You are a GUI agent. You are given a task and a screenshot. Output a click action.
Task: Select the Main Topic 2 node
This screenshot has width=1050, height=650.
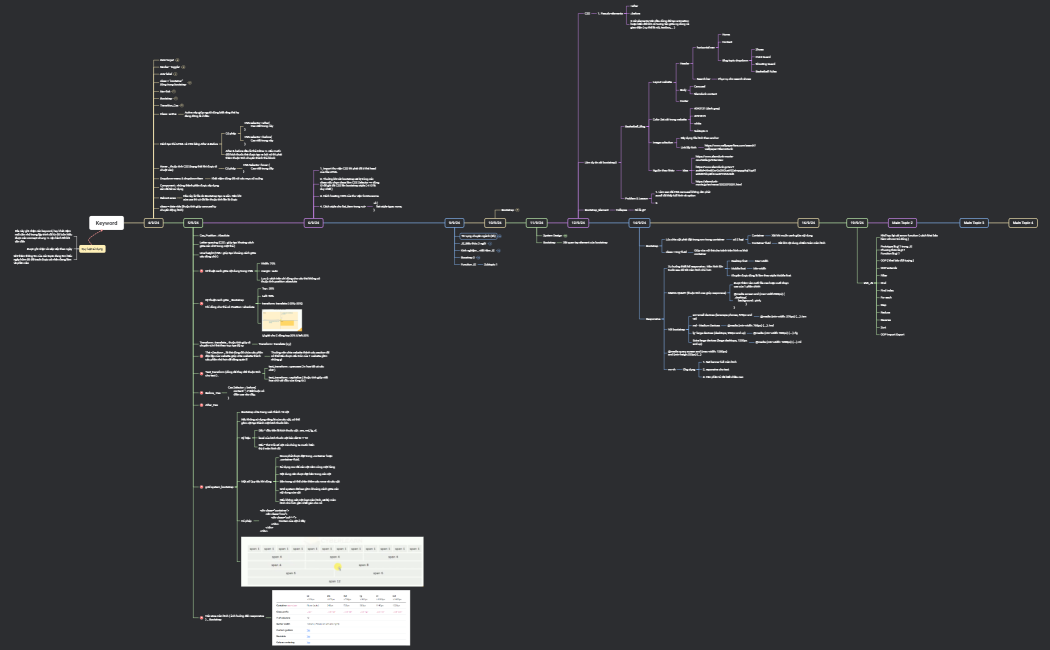[902, 223]
